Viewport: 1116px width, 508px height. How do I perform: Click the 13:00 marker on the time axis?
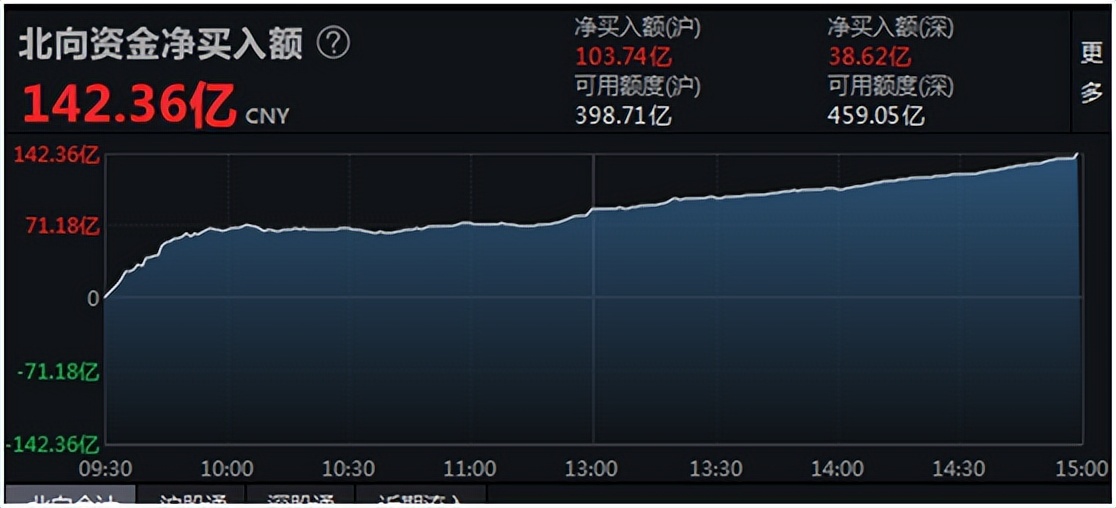(x=592, y=469)
